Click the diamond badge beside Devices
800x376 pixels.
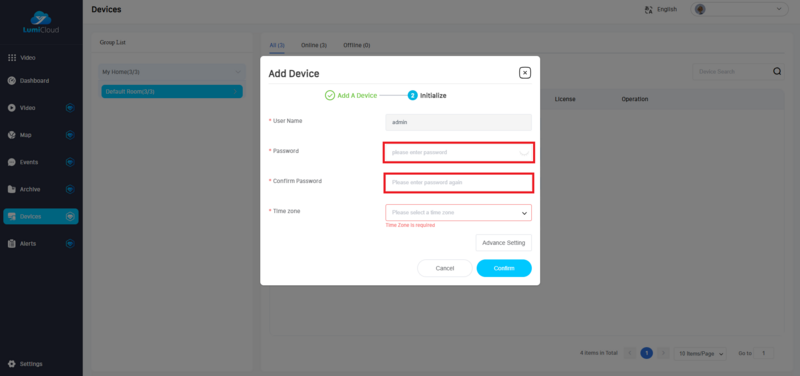coord(70,216)
